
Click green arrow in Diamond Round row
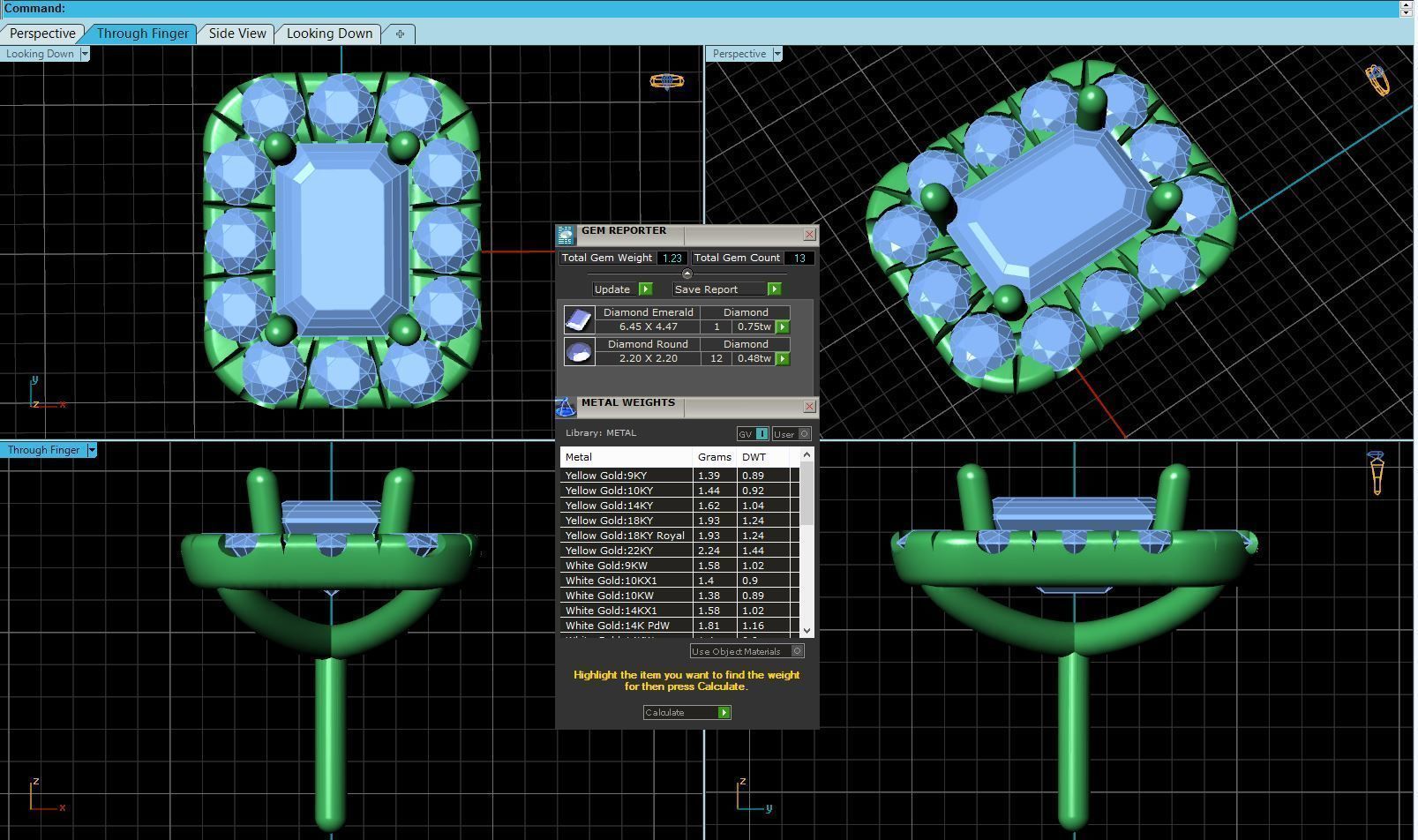pyautogui.click(x=783, y=359)
